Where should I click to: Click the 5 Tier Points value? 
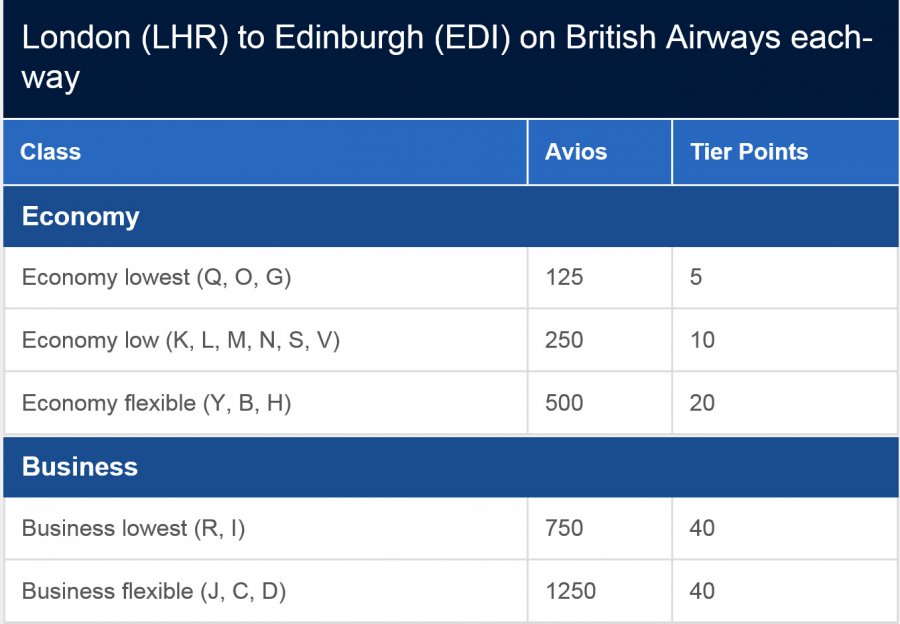click(x=696, y=278)
